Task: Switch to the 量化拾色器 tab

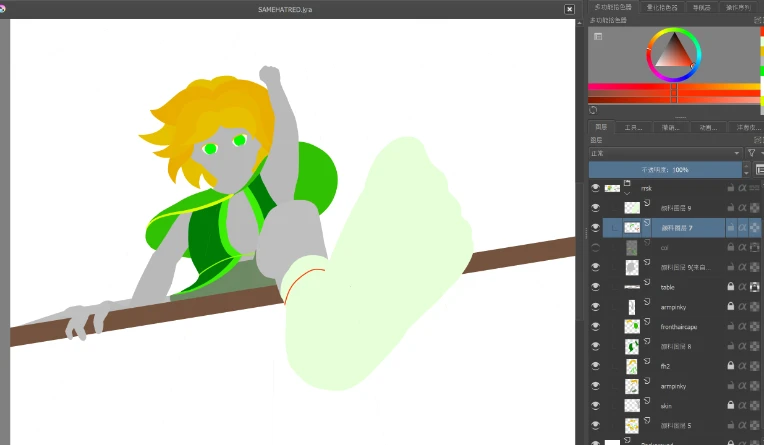Action: [x=662, y=7]
